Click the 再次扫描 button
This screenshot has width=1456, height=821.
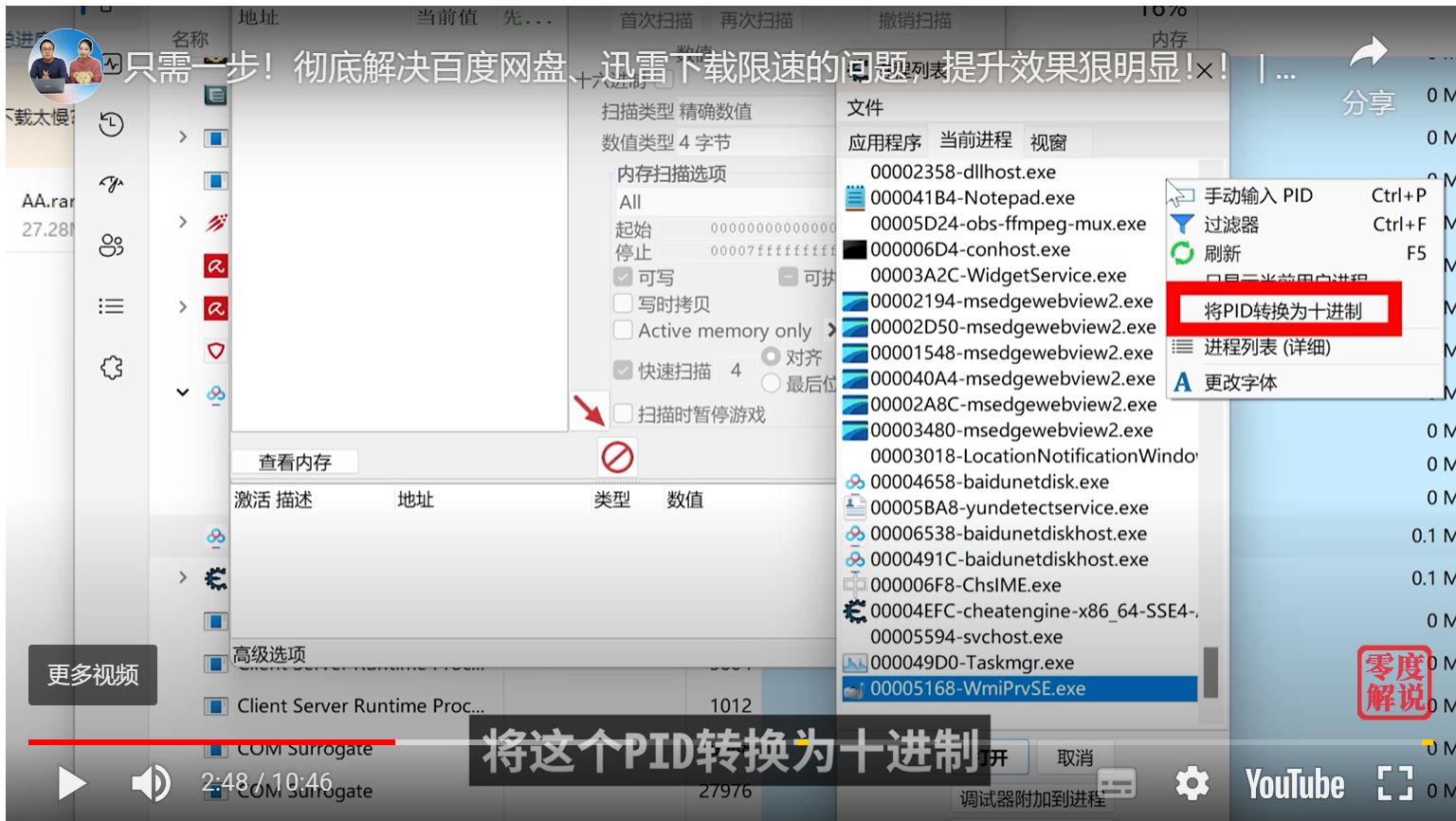pos(755,20)
